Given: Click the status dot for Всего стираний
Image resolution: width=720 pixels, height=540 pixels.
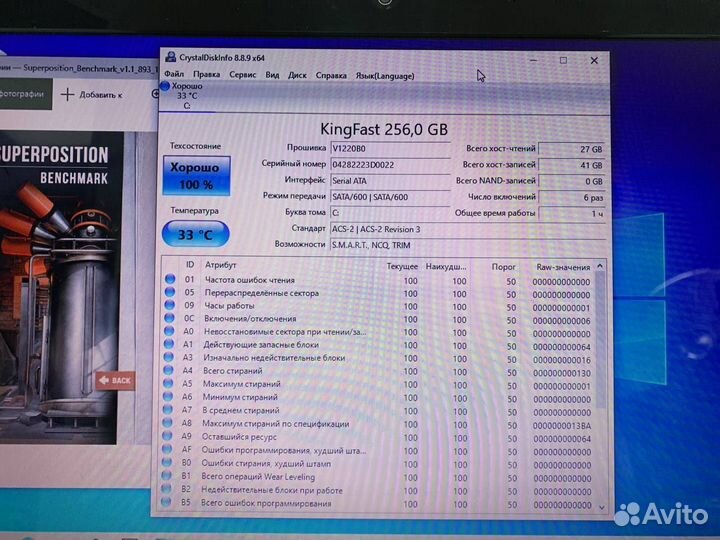Looking at the screenshot, I should (x=169, y=369).
